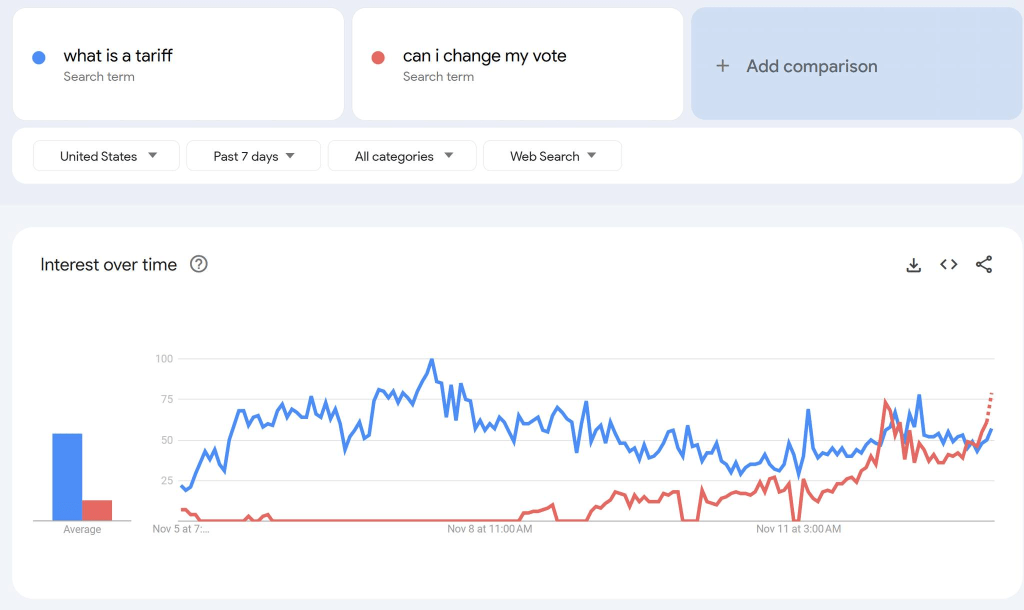Edit the 'what is a tariff' search term
The width and height of the screenshot is (1024, 610).
[x=118, y=56]
